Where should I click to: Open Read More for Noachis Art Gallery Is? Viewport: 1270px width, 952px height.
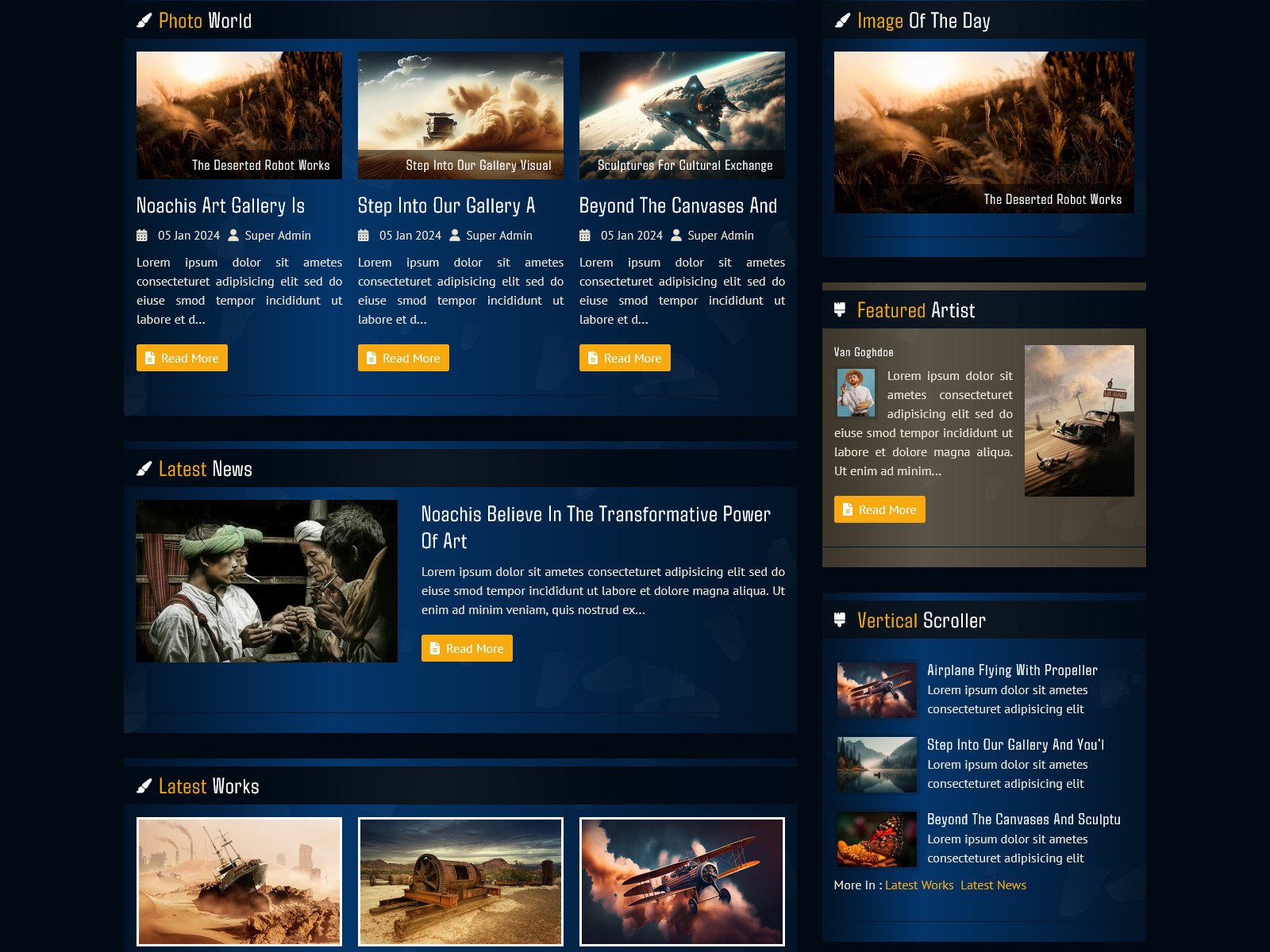182,358
